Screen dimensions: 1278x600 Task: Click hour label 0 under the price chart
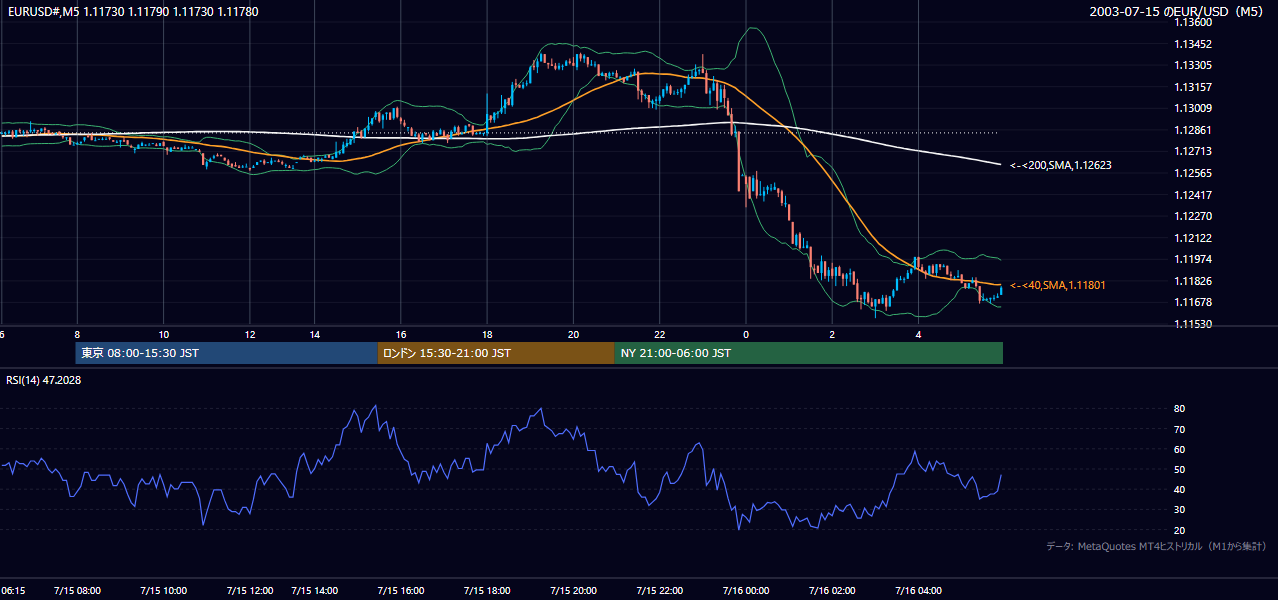pyautogui.click(x=745, y=334)
